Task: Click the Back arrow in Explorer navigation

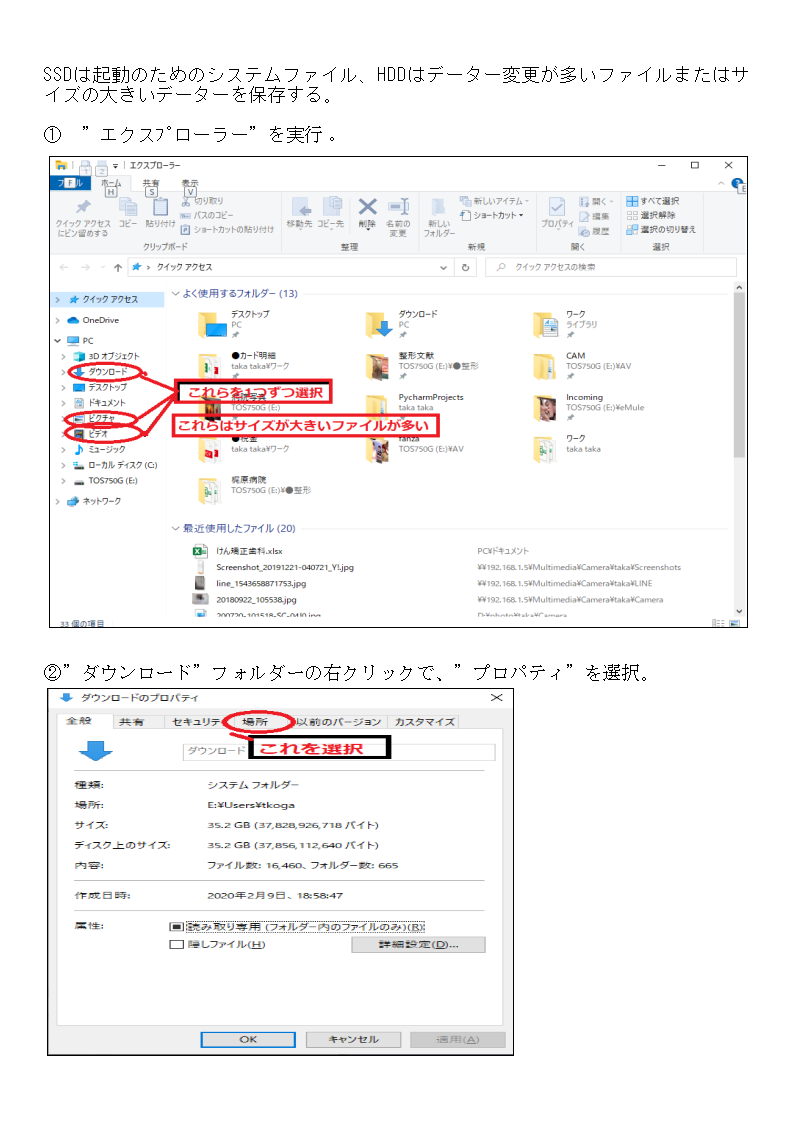Action: coord(64,267)
